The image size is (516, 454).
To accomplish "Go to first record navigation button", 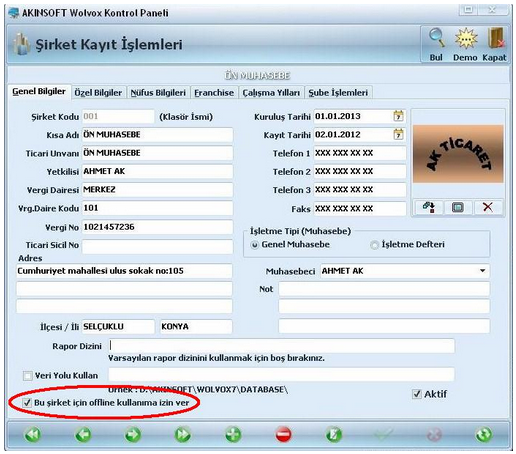I will pos(33,435).
